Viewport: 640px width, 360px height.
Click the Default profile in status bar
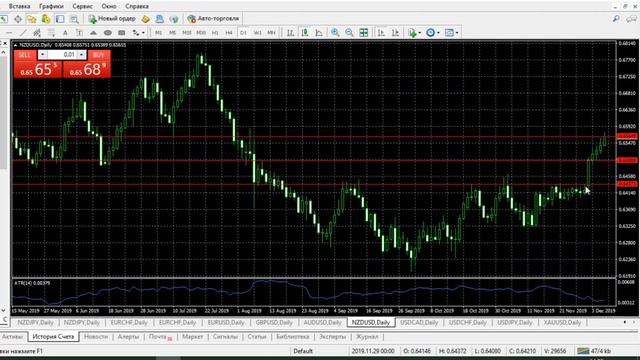click(x=302, y=351)
